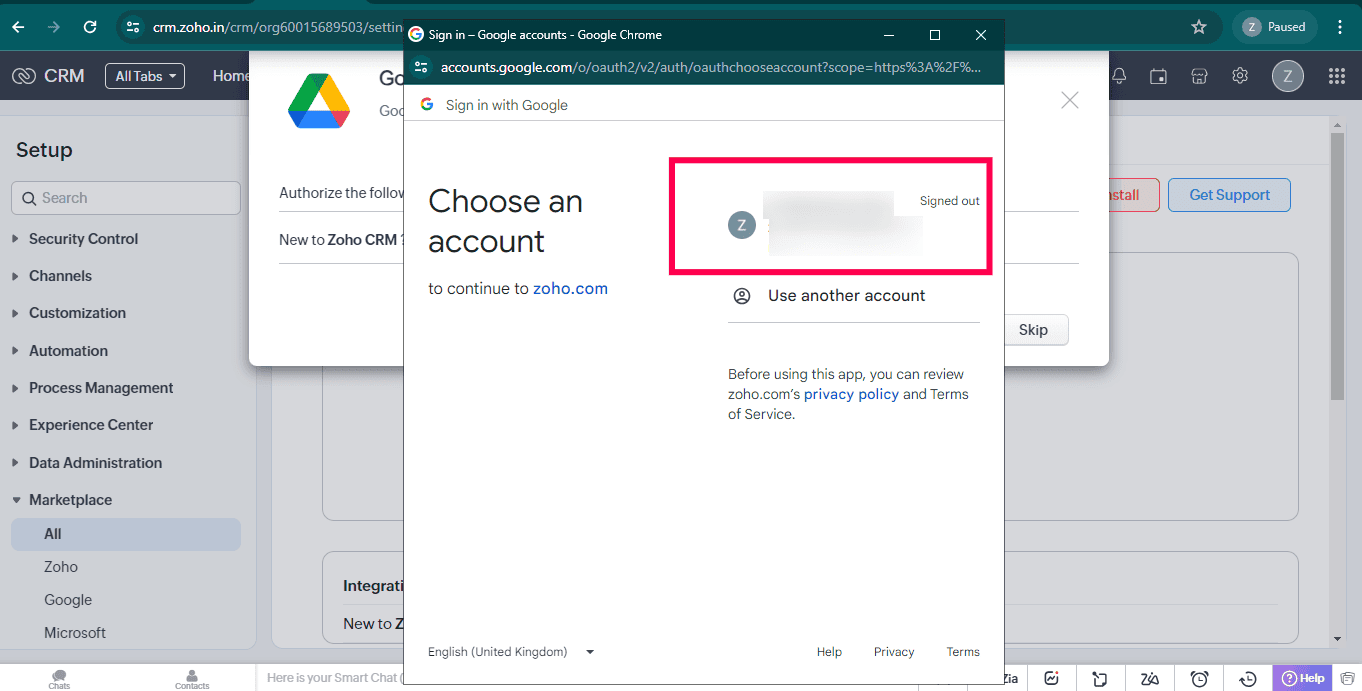Click Help in the sign-in popup footer
Viewport: 1362px width, 691px height.
[x=829, y=652]
